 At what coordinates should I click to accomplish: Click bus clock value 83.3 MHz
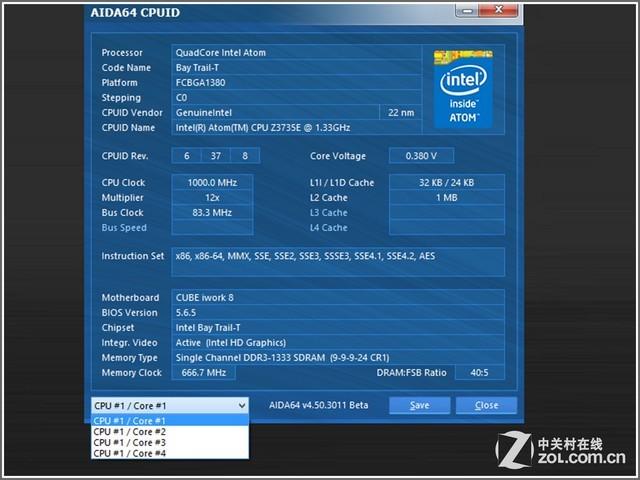click(x=212, y=213)
